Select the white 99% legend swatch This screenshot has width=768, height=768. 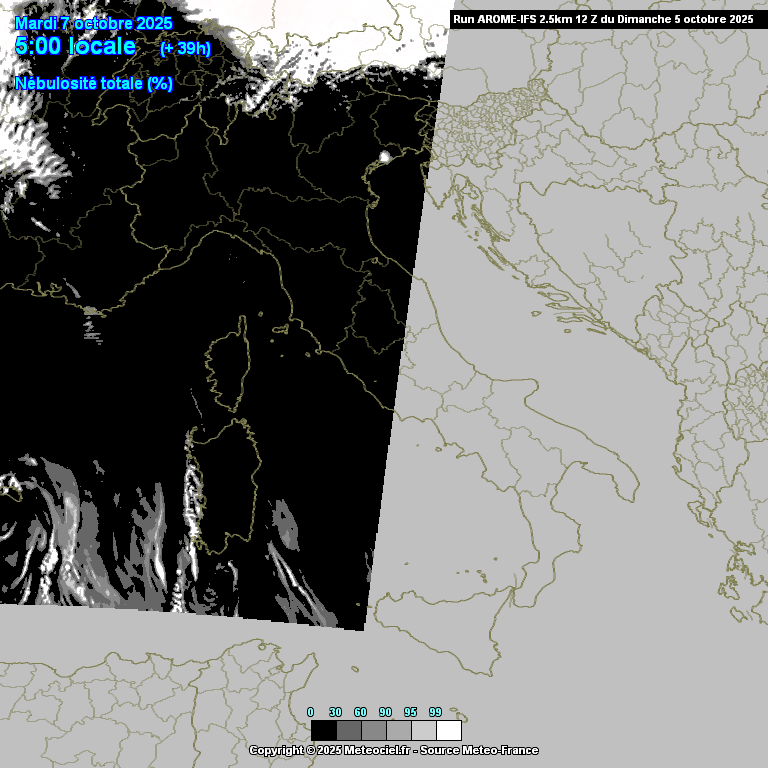449,730
